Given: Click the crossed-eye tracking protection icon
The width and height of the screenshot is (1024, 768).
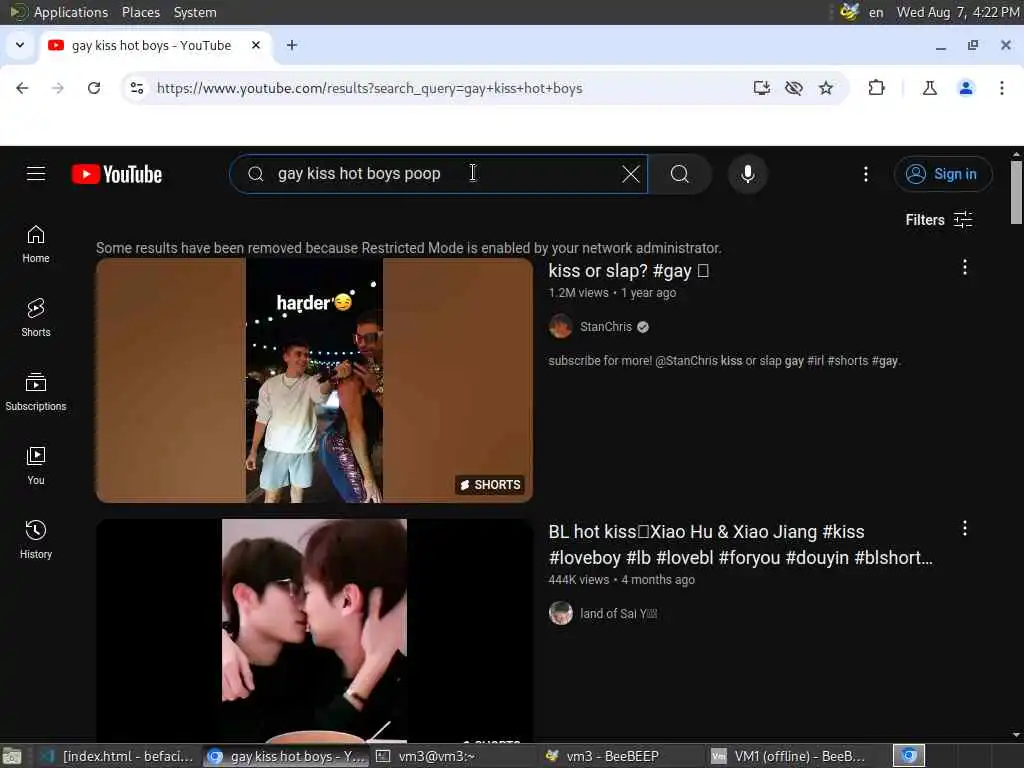Looking at the screenshot, I should [x=793, y=88].
